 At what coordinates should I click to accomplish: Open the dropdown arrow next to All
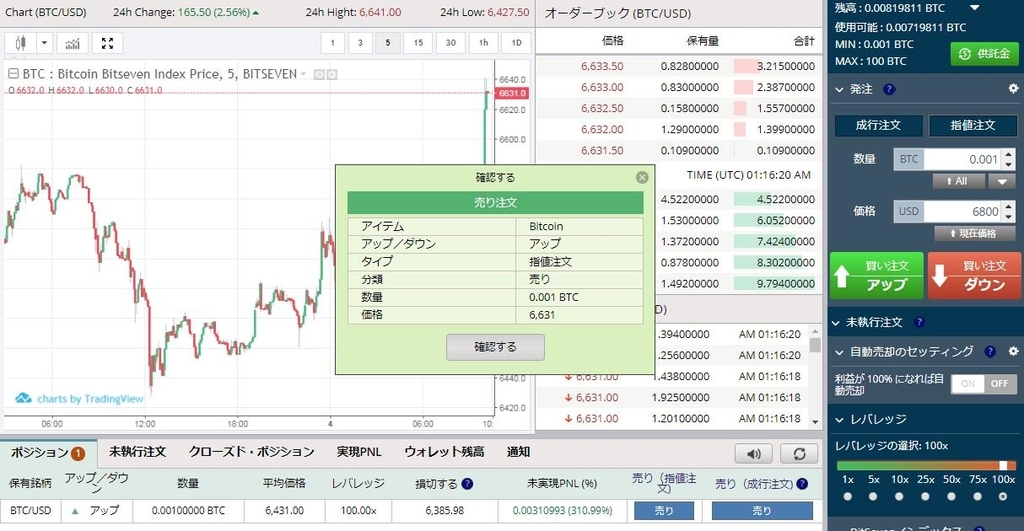click(1002, 181)
